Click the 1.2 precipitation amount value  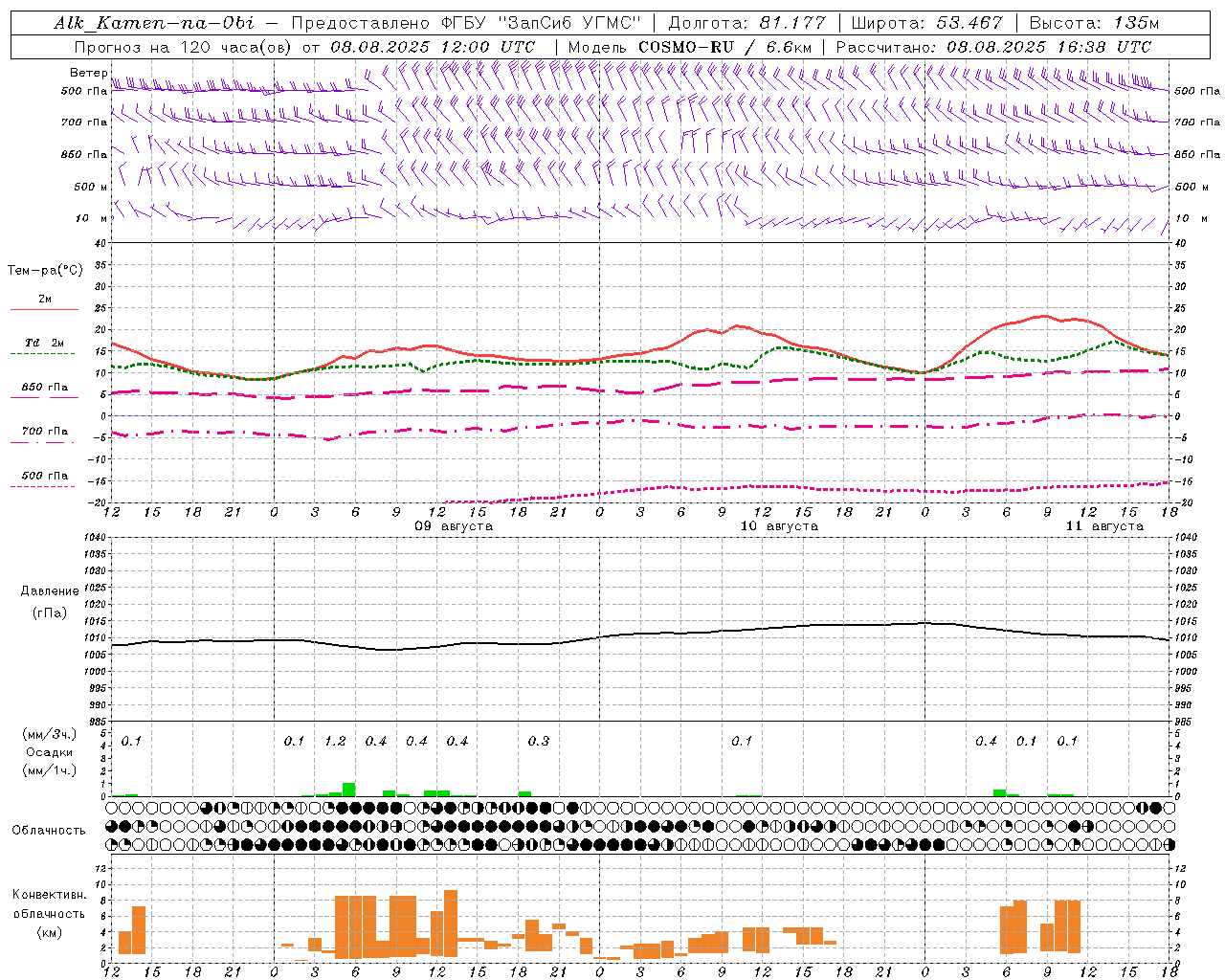click(335, 742)
